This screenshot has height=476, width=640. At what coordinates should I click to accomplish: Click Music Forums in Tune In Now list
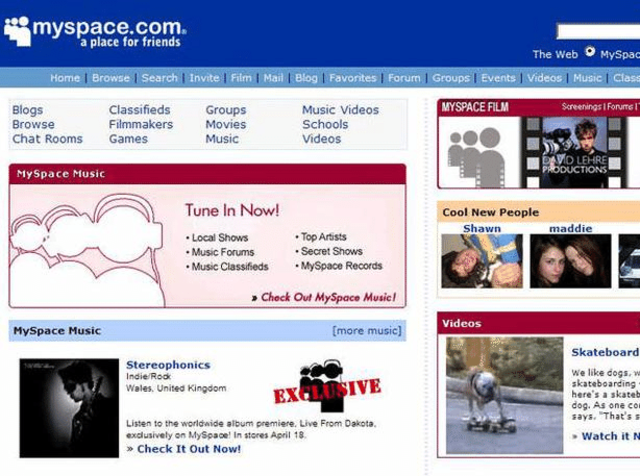223,252
